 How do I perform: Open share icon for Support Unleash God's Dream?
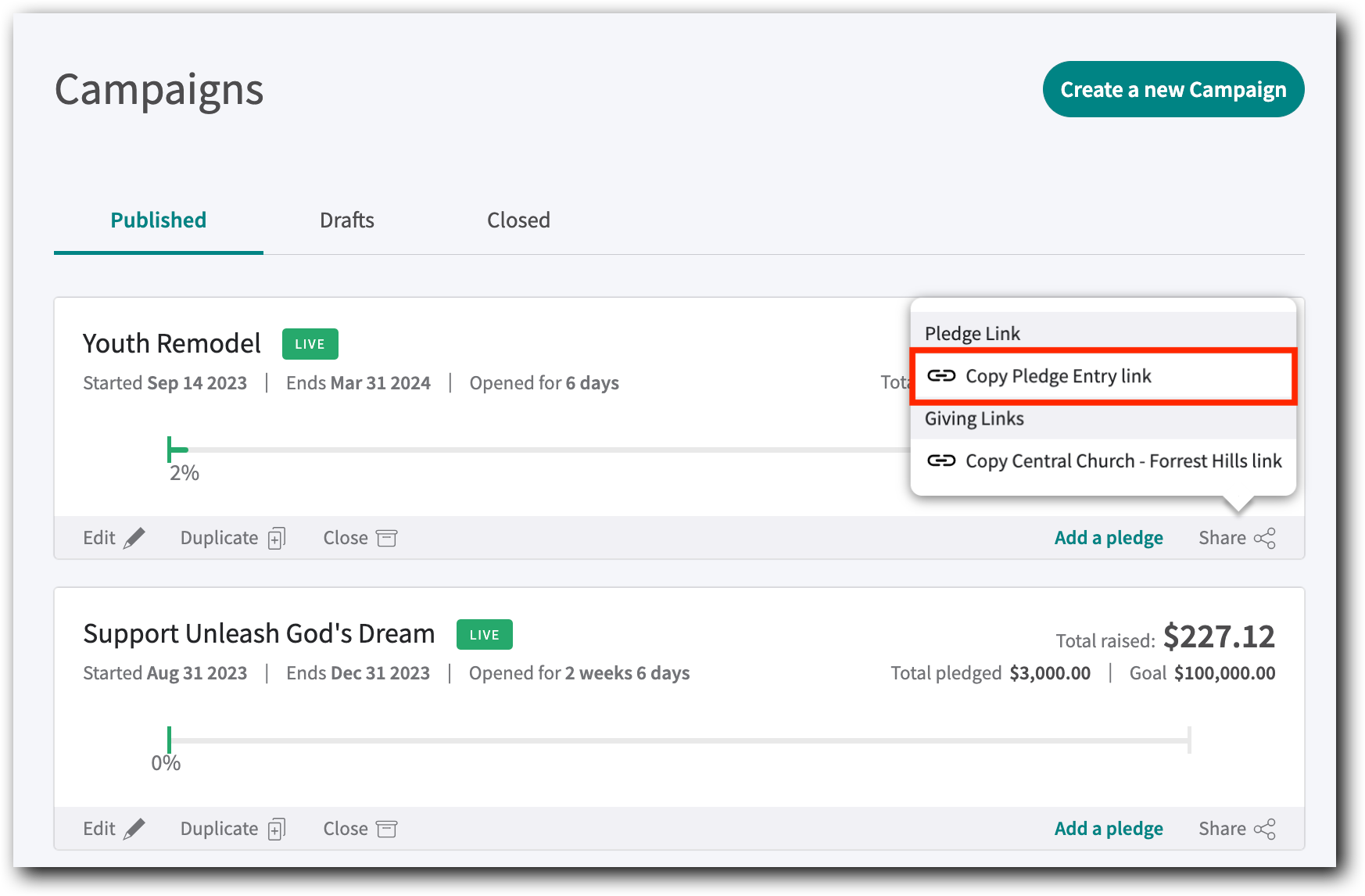click(x=1264, y=830)
